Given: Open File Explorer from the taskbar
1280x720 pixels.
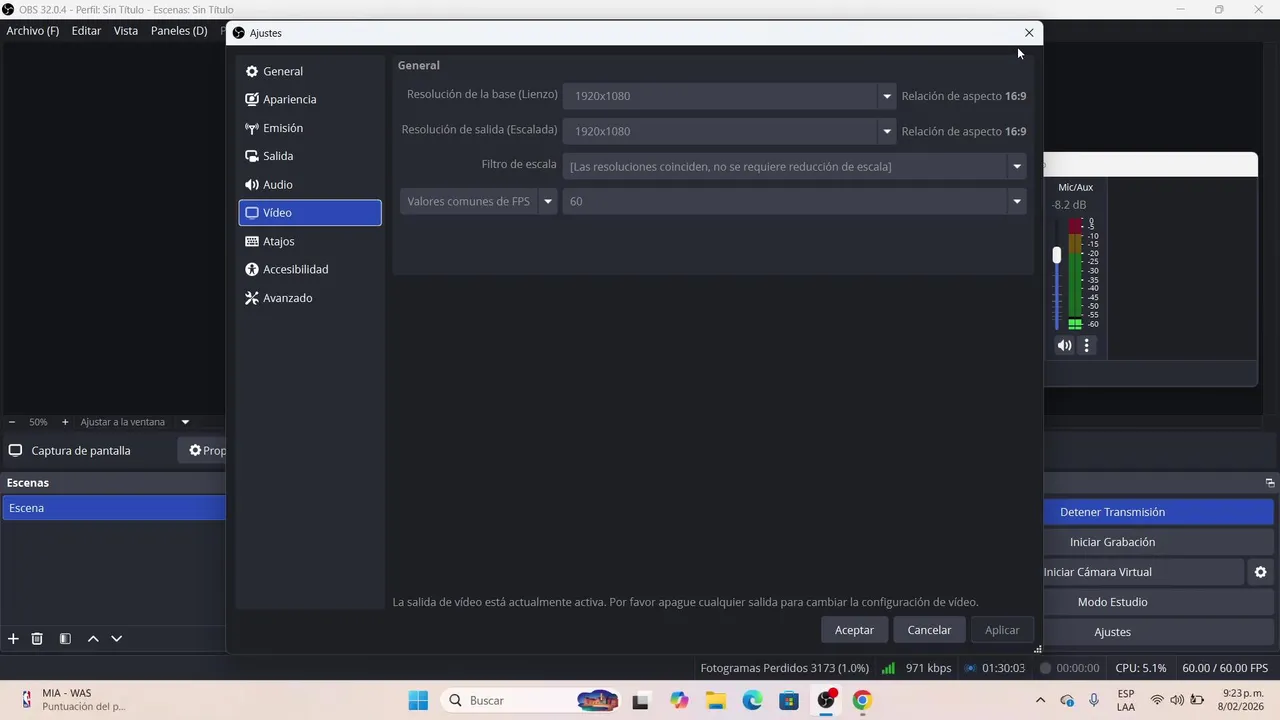Looking at the screenshot, I should pyautogui.click(x=715, y=700).
